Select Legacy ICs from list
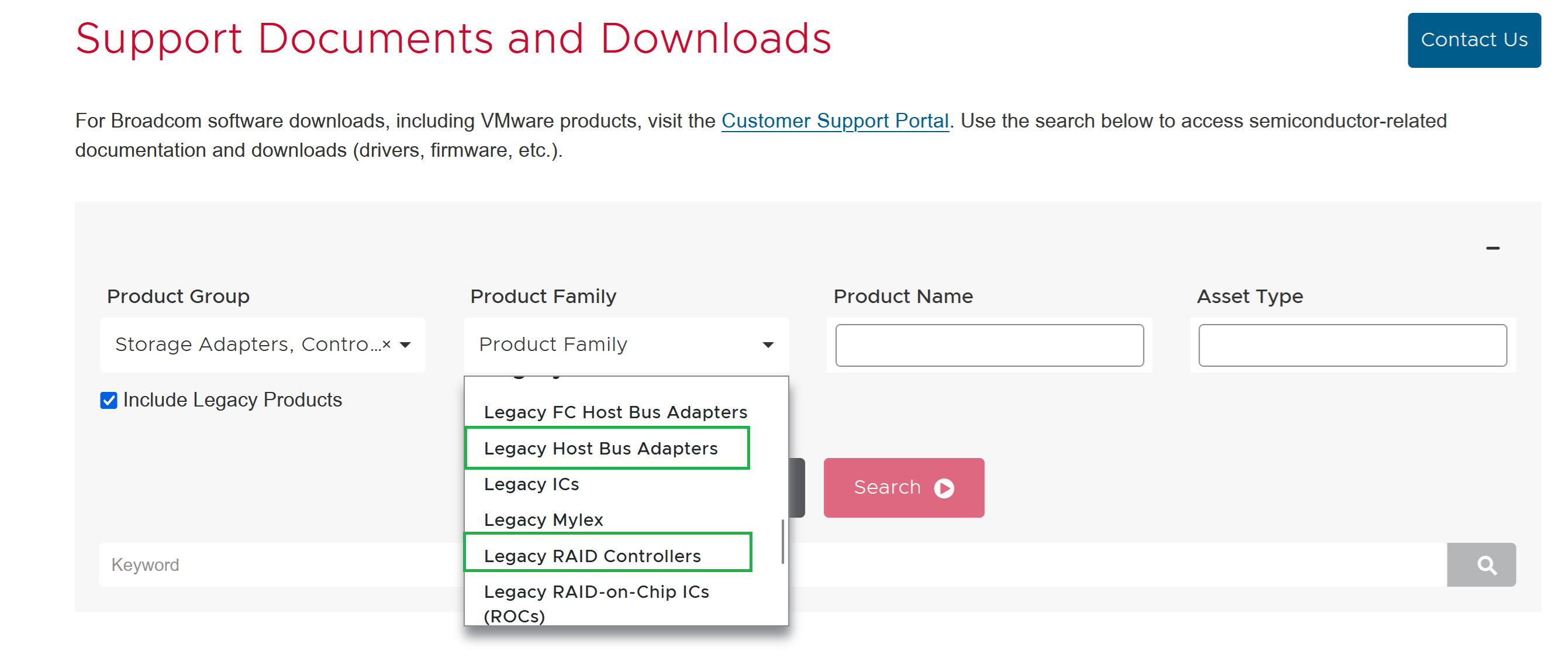The height and width of the screenshot is (668, 1568). (531, 484)
